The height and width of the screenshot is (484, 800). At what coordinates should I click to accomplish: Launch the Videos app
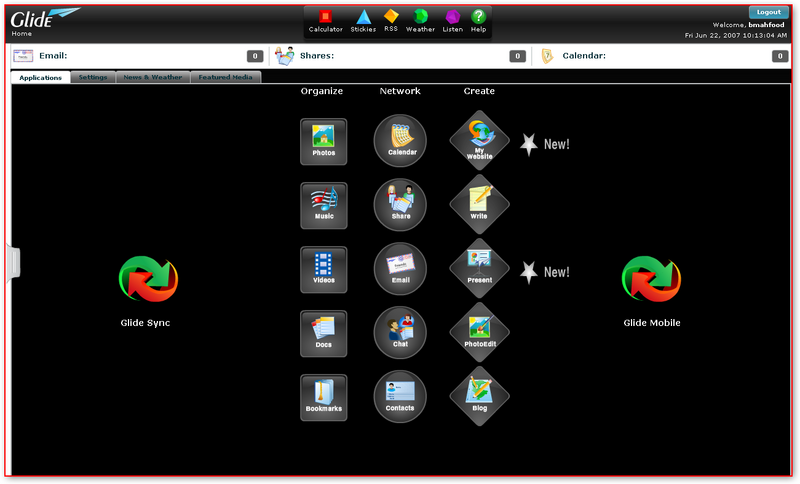pyautogui.click(x=323, y=270)
